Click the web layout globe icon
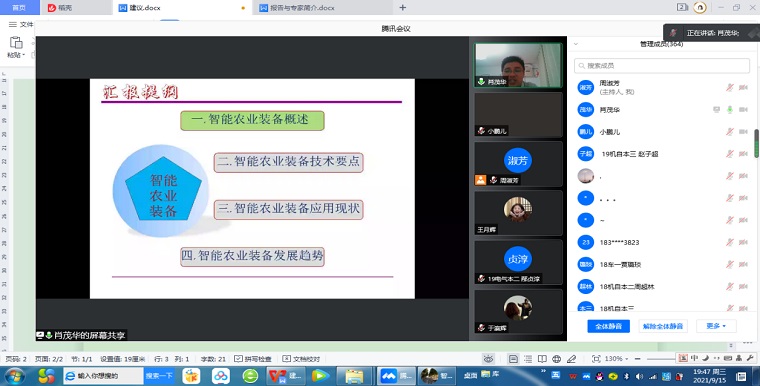The width and height of the screenshot is (760, 386). tap(556, 359)
